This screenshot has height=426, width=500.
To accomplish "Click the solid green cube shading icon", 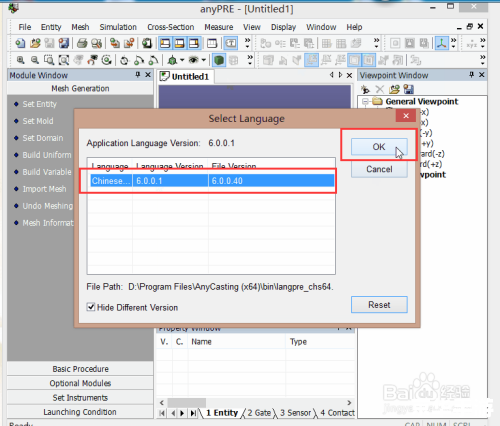I will coord(219,60).
